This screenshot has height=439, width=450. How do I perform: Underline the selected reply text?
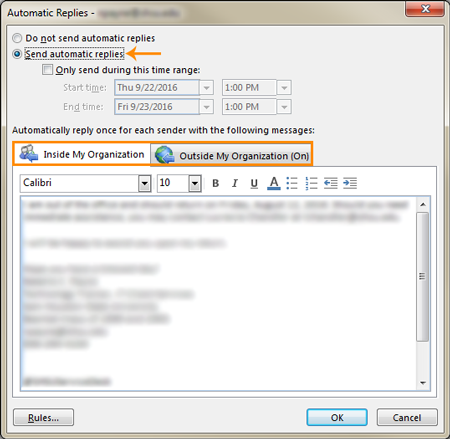254,183
